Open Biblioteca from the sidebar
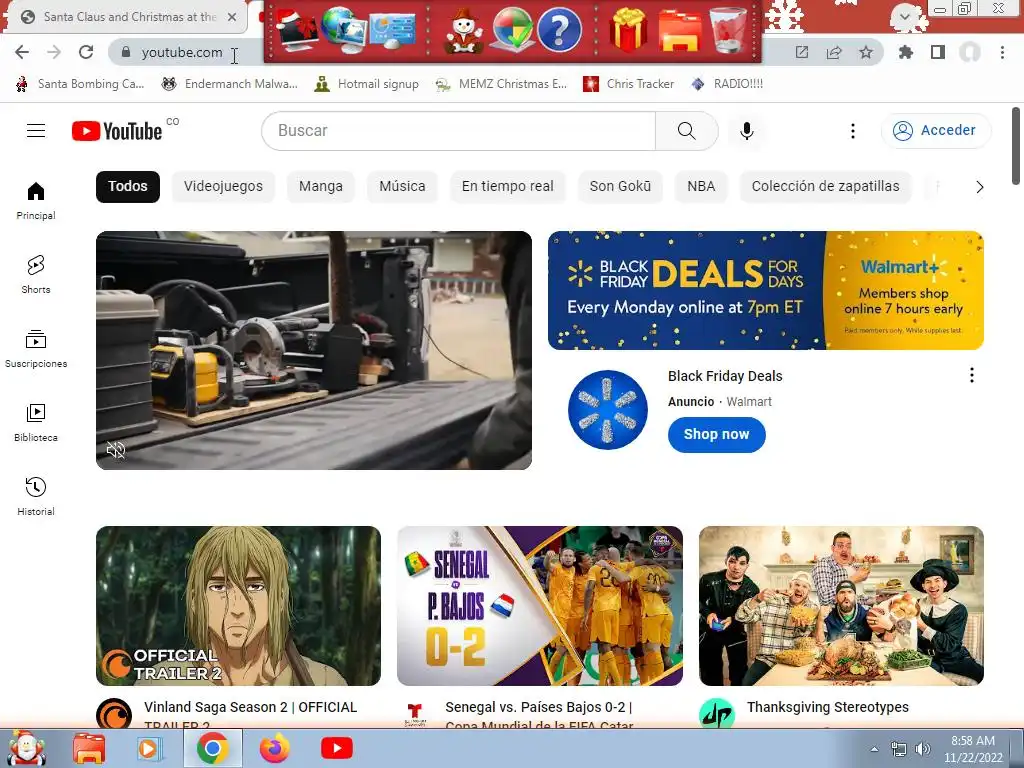The image size is (1024, 768). (36, 423)
